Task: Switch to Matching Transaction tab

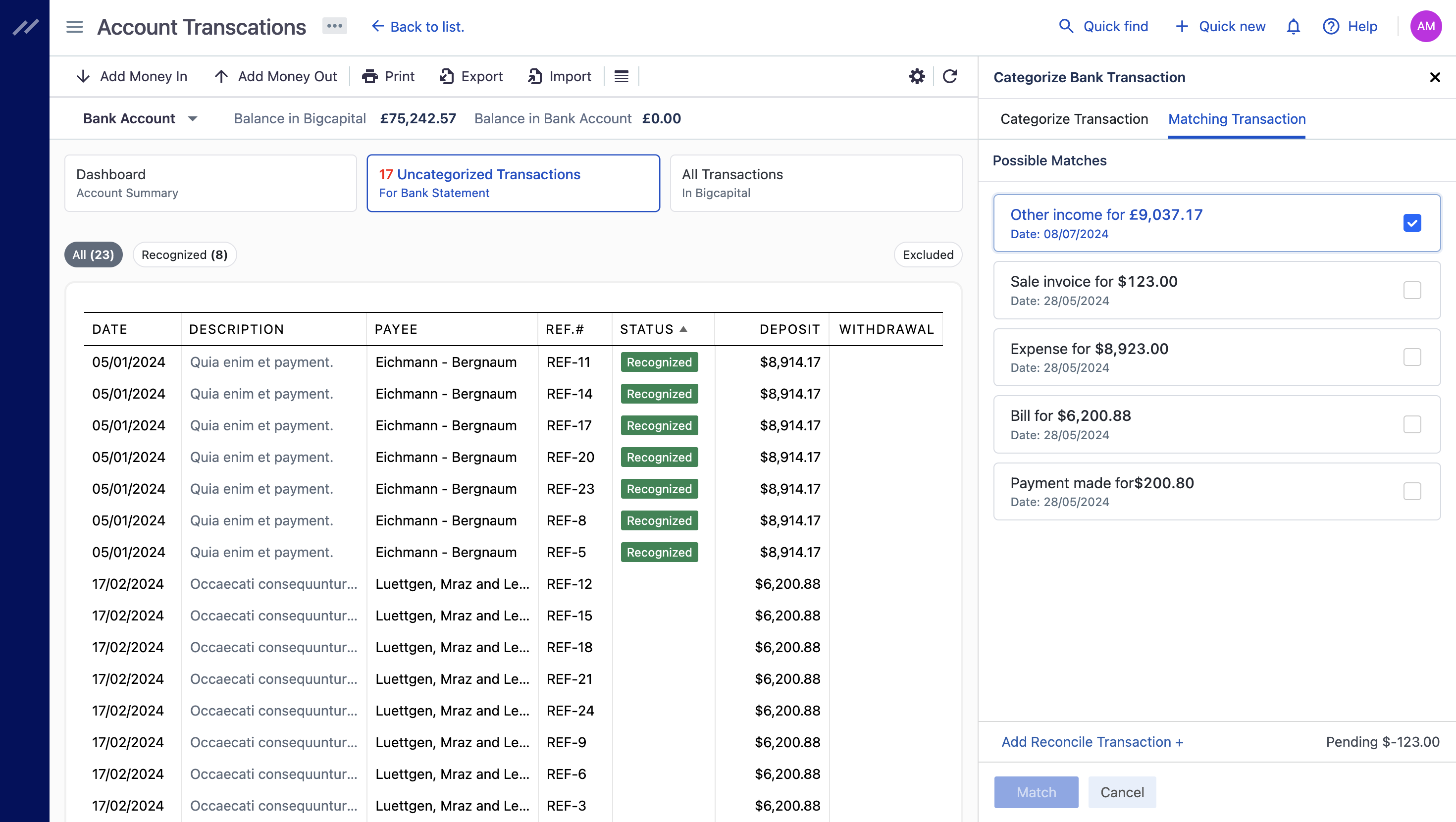Action: point(1236,119)
